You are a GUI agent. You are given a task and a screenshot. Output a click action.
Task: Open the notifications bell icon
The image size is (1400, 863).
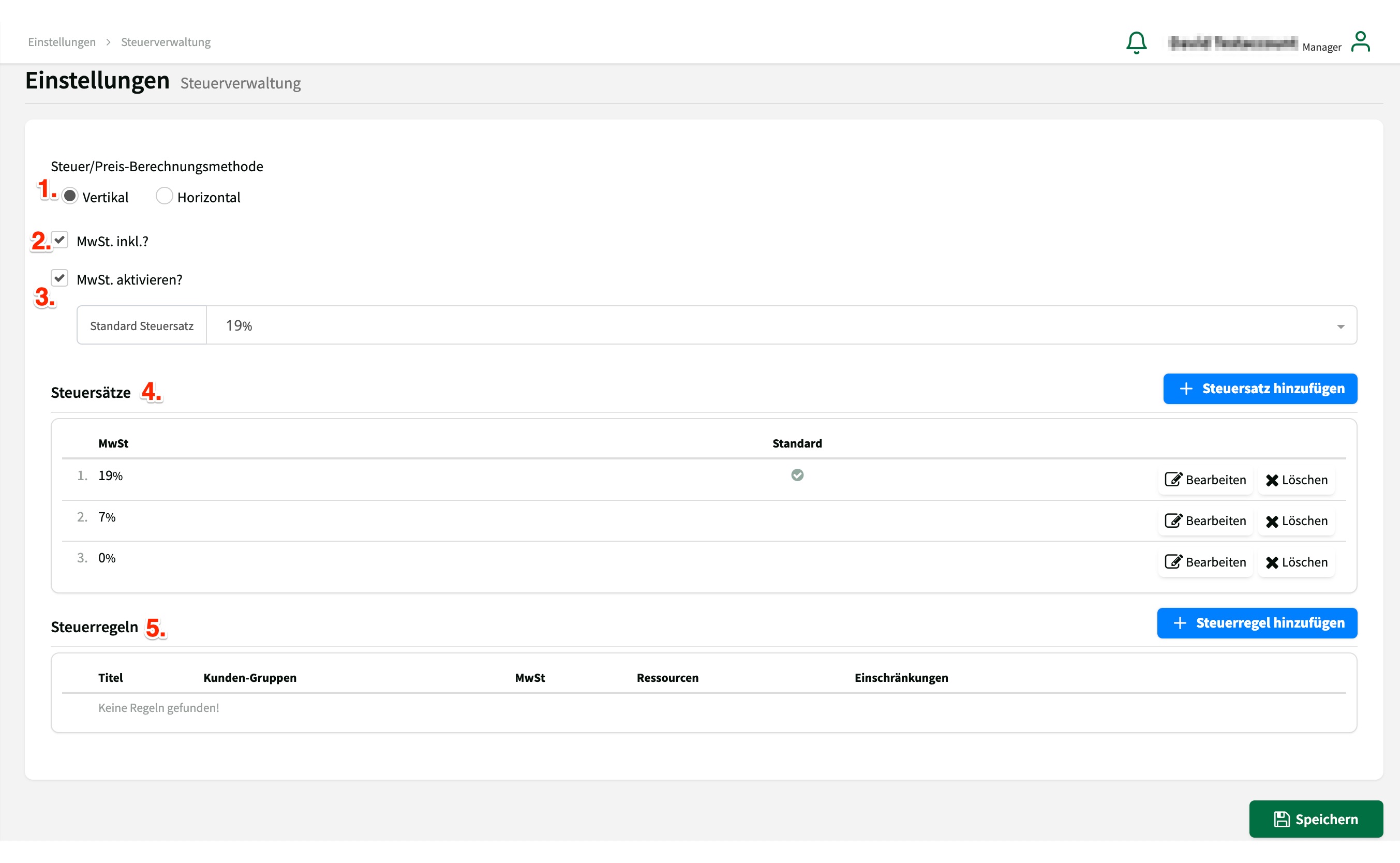click(x=1136, y=42)
